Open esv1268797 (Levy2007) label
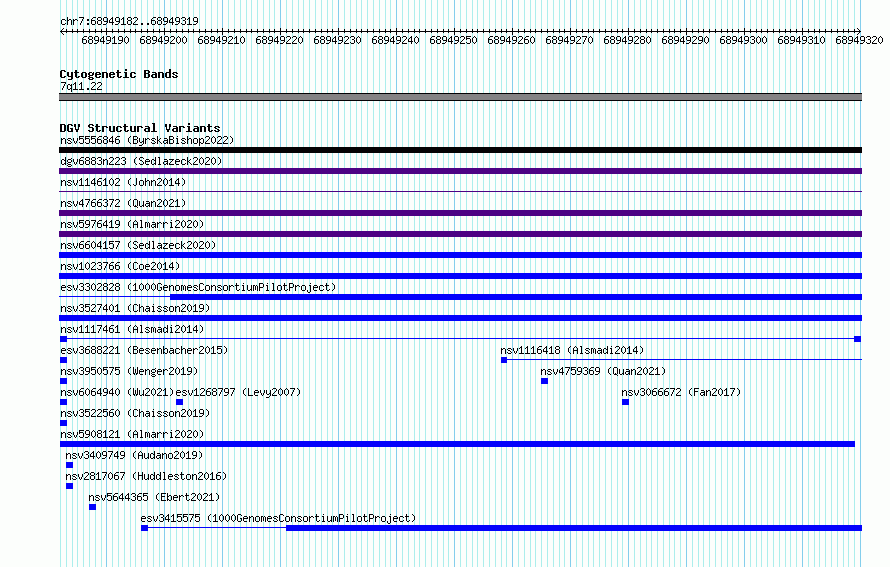 coord(238,392)
